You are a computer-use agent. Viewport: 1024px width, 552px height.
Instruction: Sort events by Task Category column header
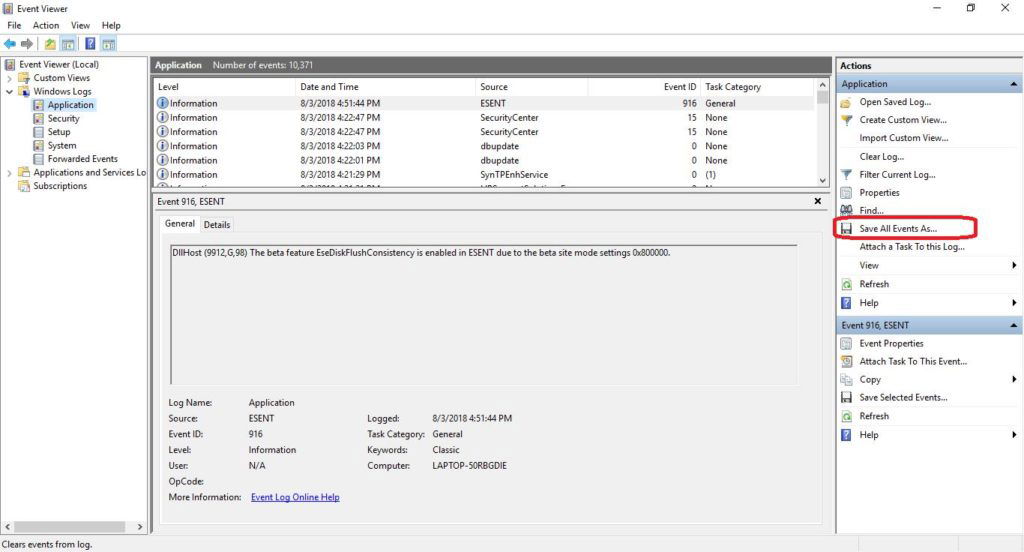point(758,87)
